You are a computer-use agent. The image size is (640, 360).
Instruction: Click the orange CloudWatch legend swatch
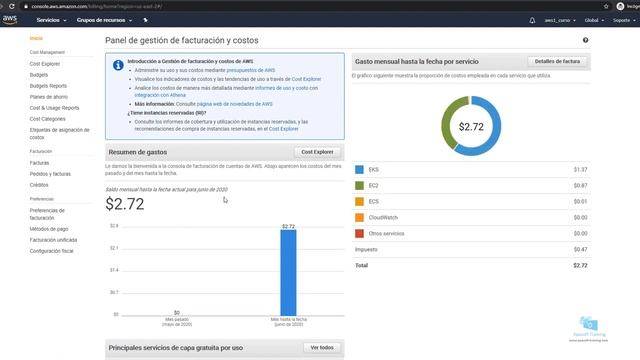point(359,218)
